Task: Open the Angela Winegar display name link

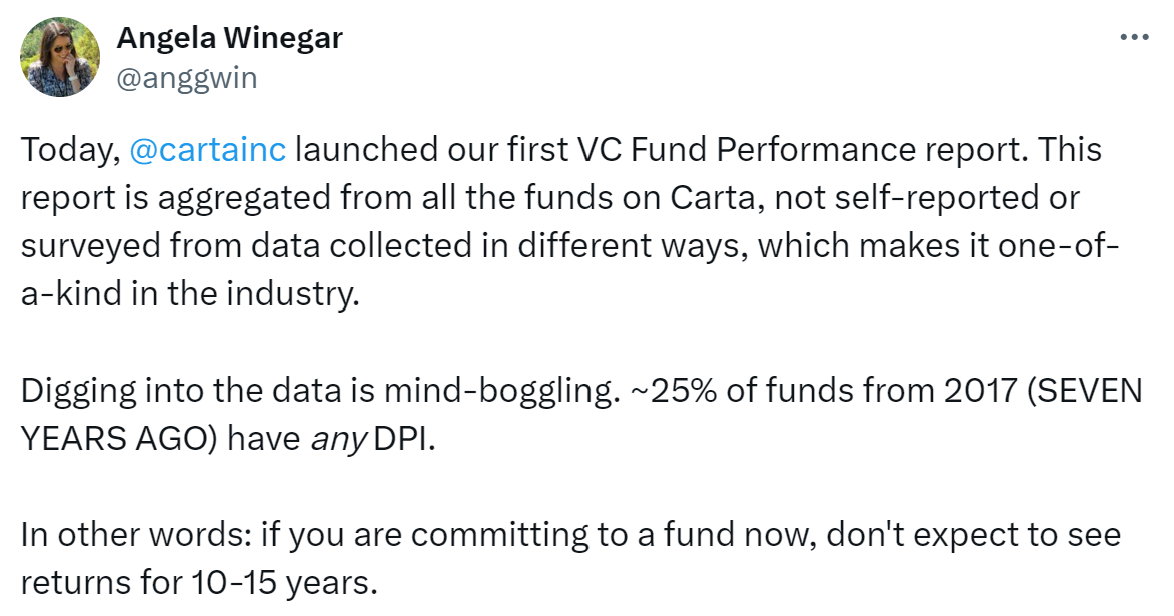Action: pos(229,38)
